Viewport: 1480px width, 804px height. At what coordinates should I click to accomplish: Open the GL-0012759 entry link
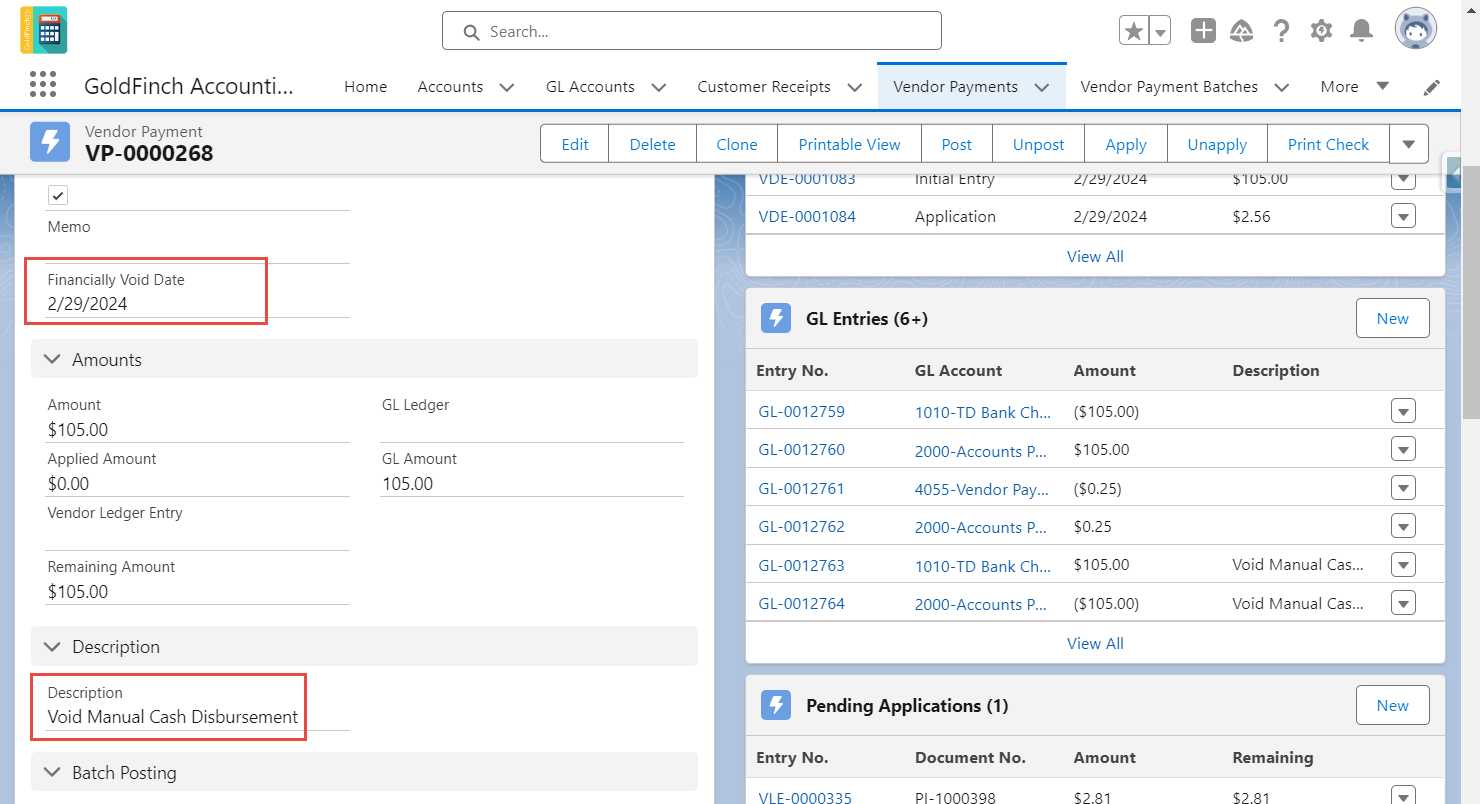coord(801,411)
